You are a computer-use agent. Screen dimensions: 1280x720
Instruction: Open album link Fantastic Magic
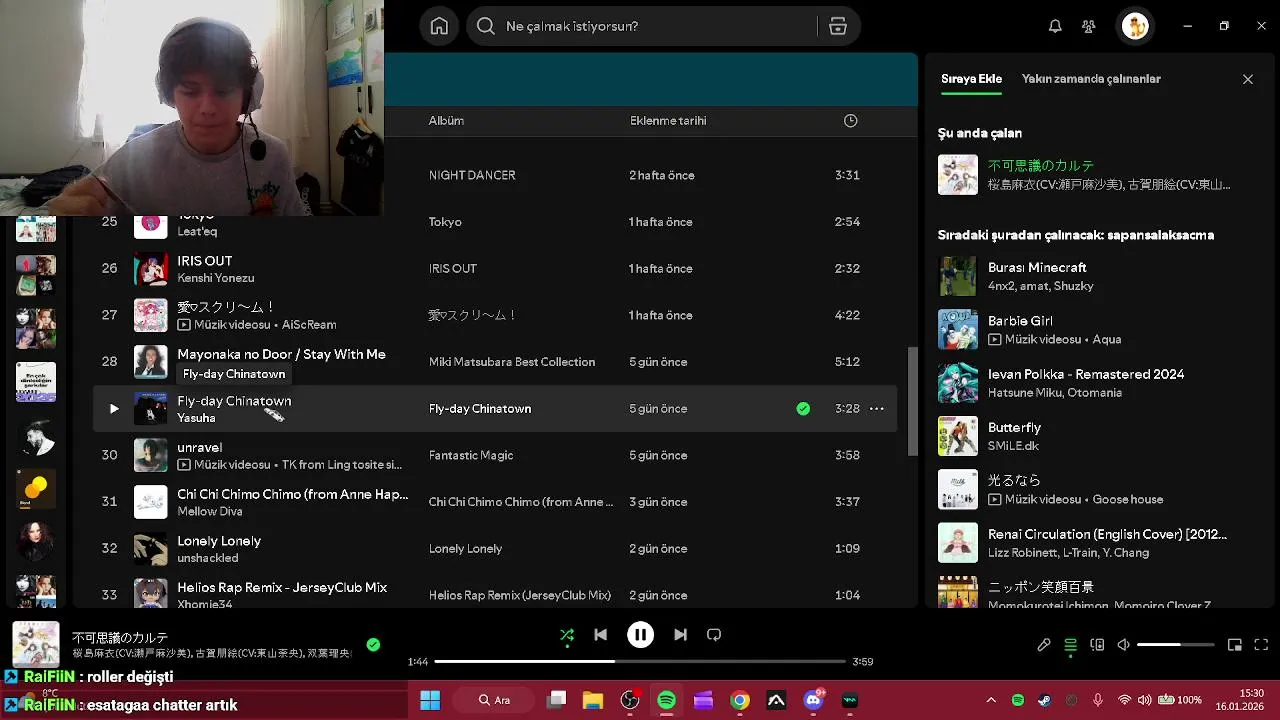coord(471,455)
